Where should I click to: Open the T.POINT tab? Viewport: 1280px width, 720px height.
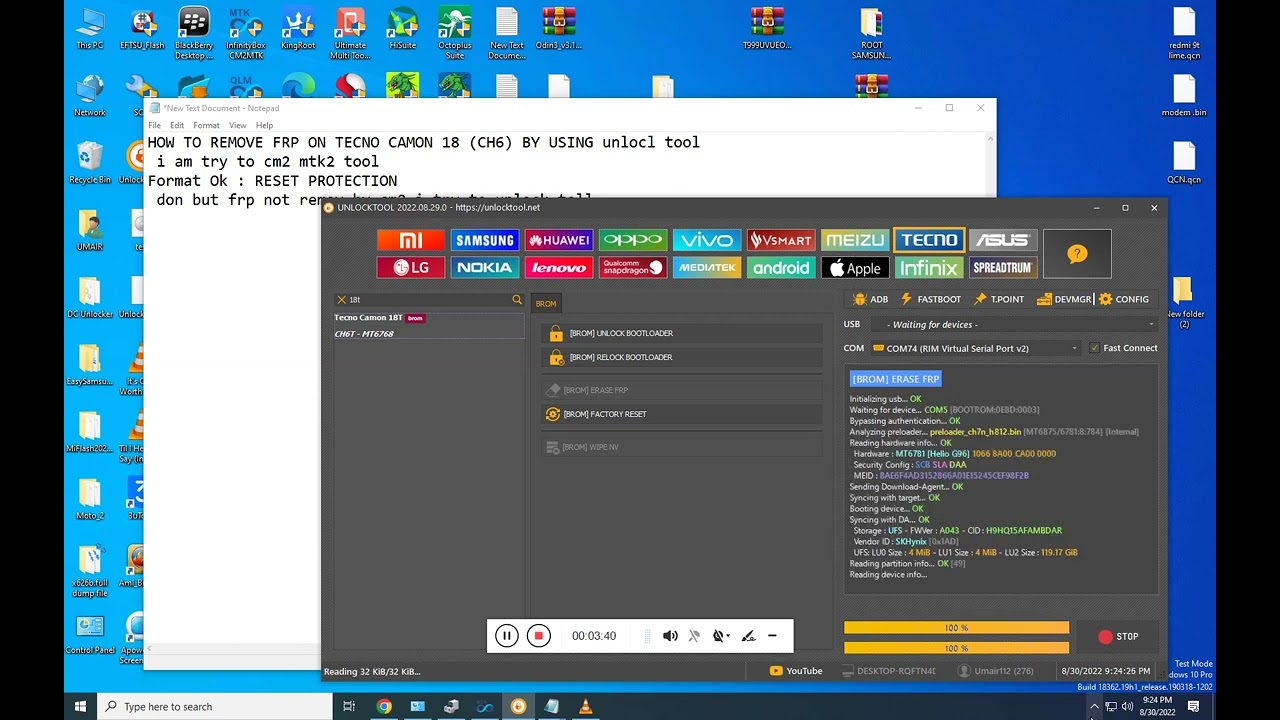click(999, 299)
